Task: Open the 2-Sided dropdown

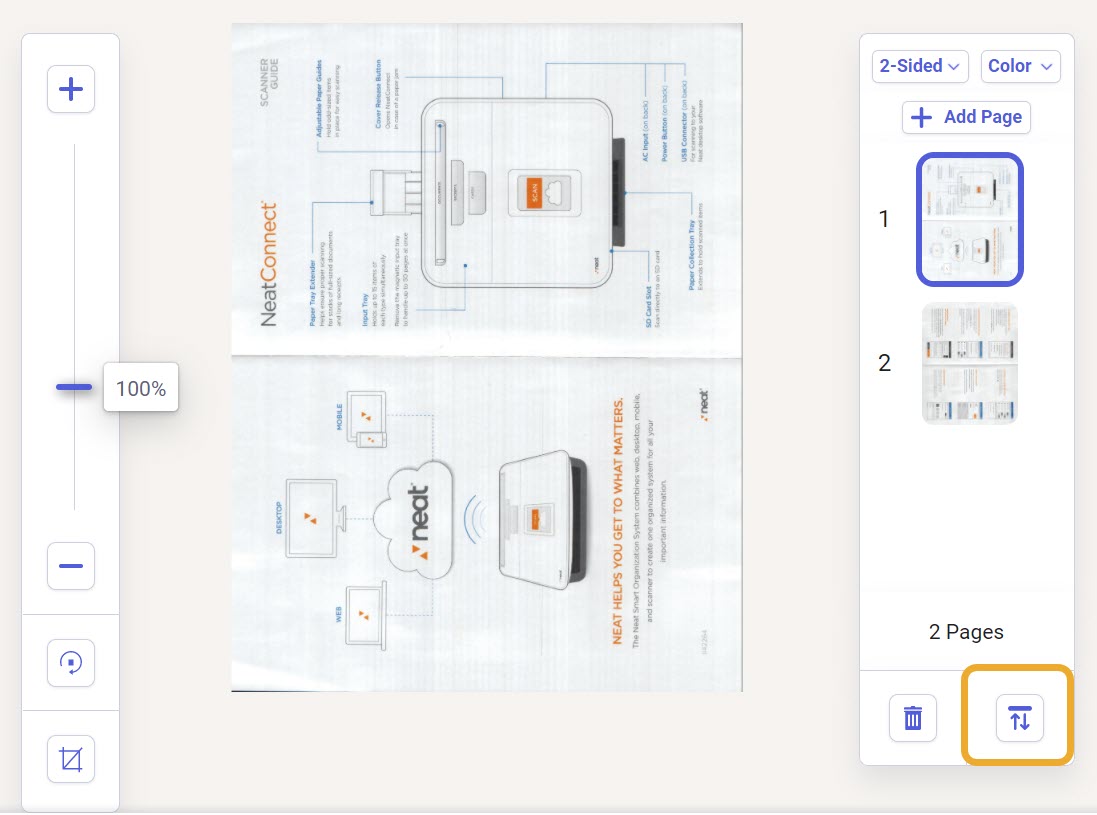Action: tap(919, 66)
